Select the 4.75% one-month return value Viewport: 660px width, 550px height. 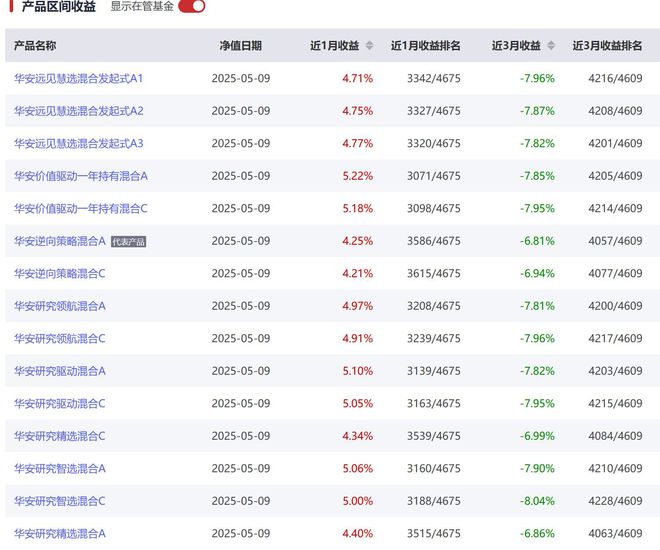click(x=358, y=111)
